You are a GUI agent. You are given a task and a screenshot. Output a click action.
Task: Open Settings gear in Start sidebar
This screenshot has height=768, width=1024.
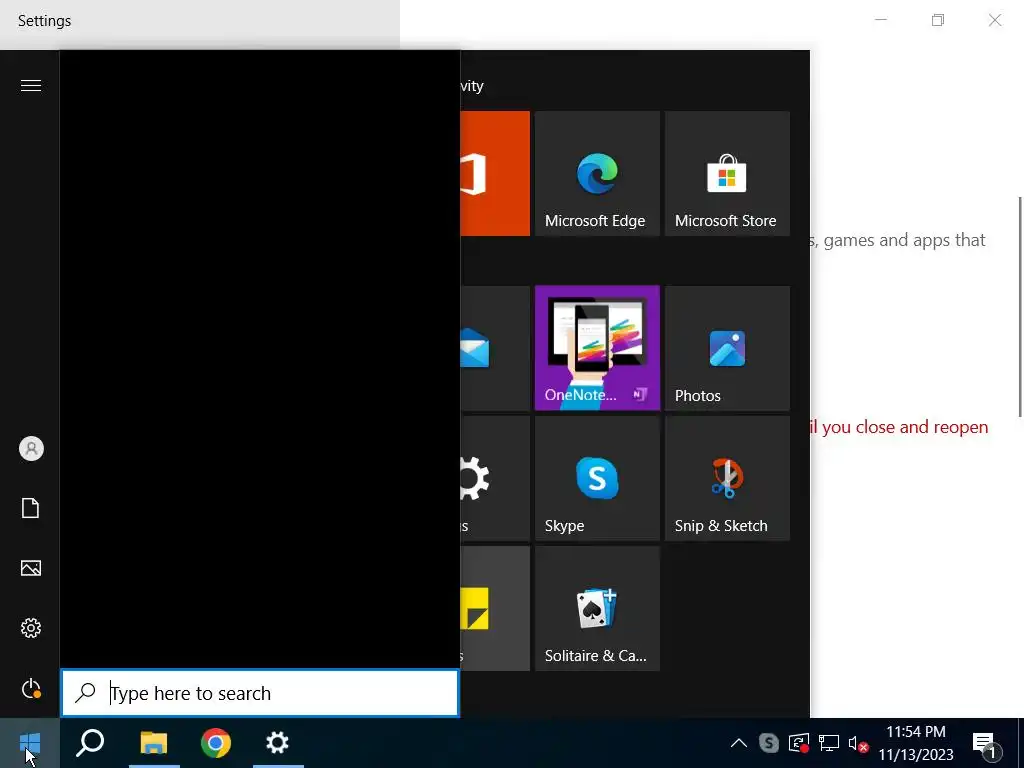click(31, 628)
